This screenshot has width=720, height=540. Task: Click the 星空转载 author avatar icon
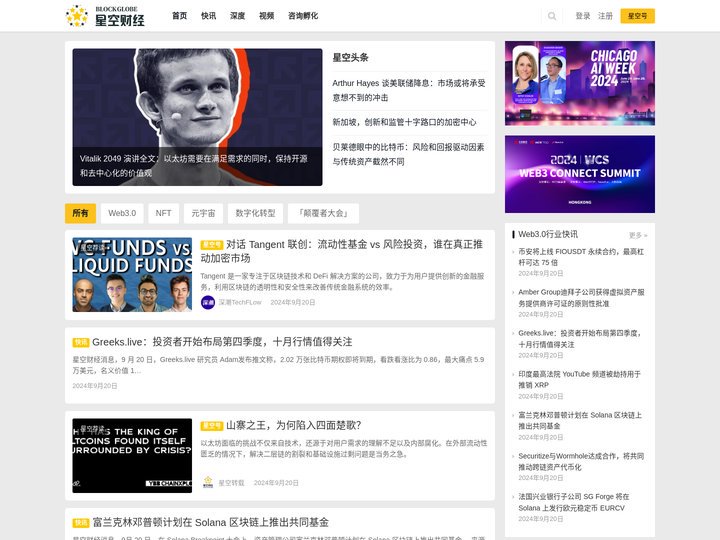click(x=208, y=483)
